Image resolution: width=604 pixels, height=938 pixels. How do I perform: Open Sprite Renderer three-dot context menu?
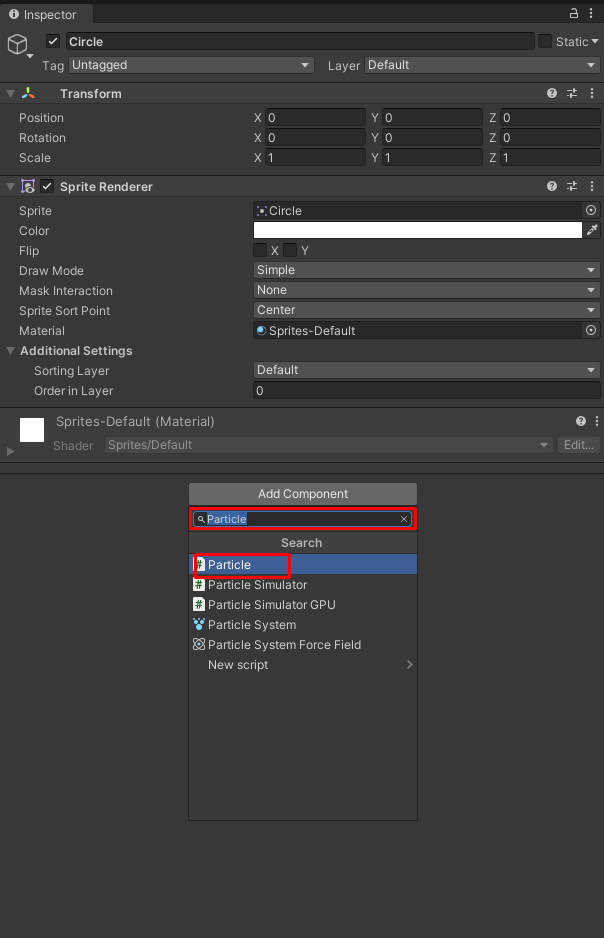(593, 186)
